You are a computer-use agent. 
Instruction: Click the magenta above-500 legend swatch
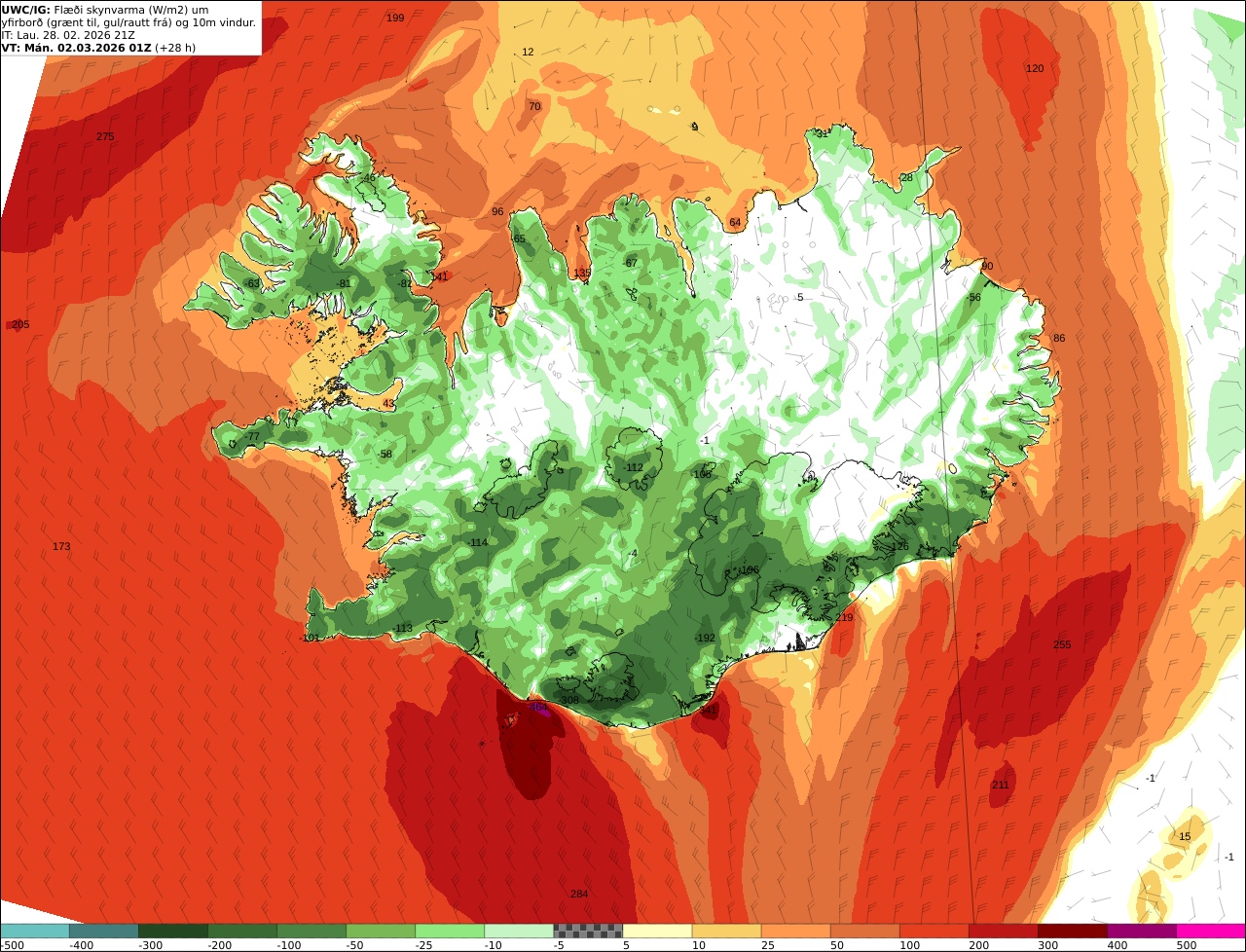(x=1211, y=930)
